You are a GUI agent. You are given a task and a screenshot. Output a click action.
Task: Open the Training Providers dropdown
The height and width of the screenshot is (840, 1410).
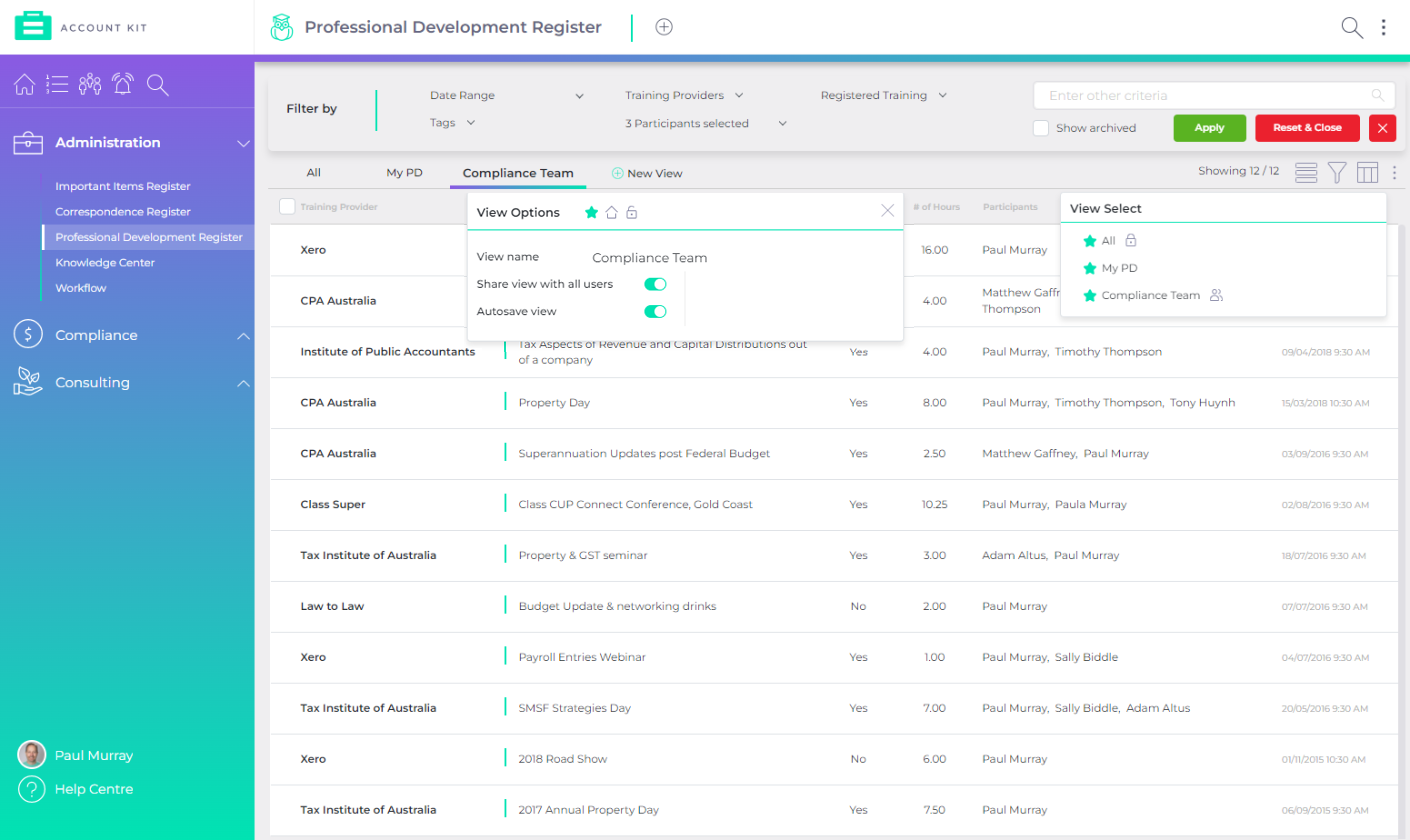[685, 96]
